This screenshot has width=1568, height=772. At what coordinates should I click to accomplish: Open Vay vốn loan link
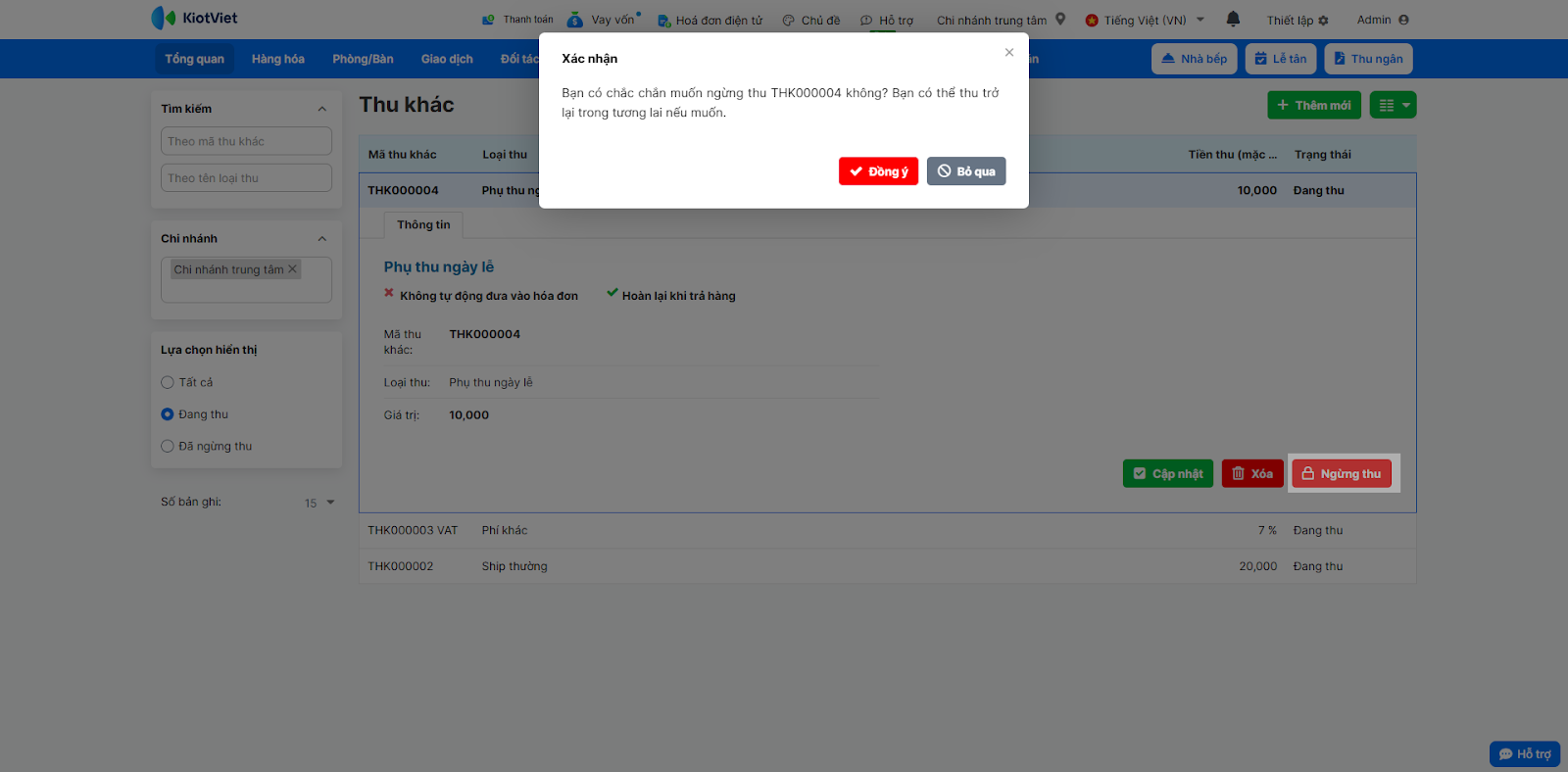click(x=604, y=20)
